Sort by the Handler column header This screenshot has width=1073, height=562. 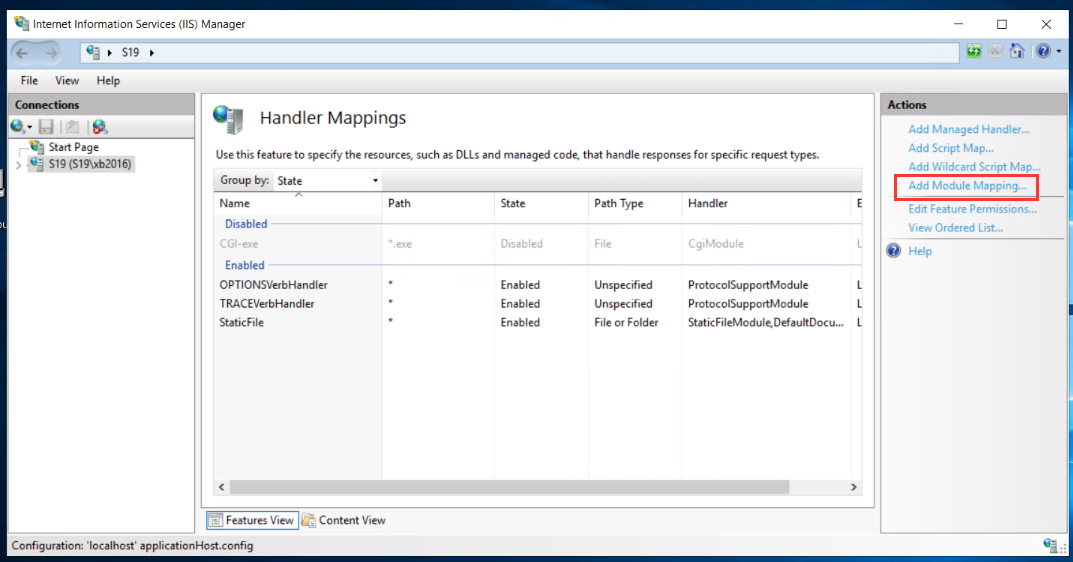(x=766, y=203)
